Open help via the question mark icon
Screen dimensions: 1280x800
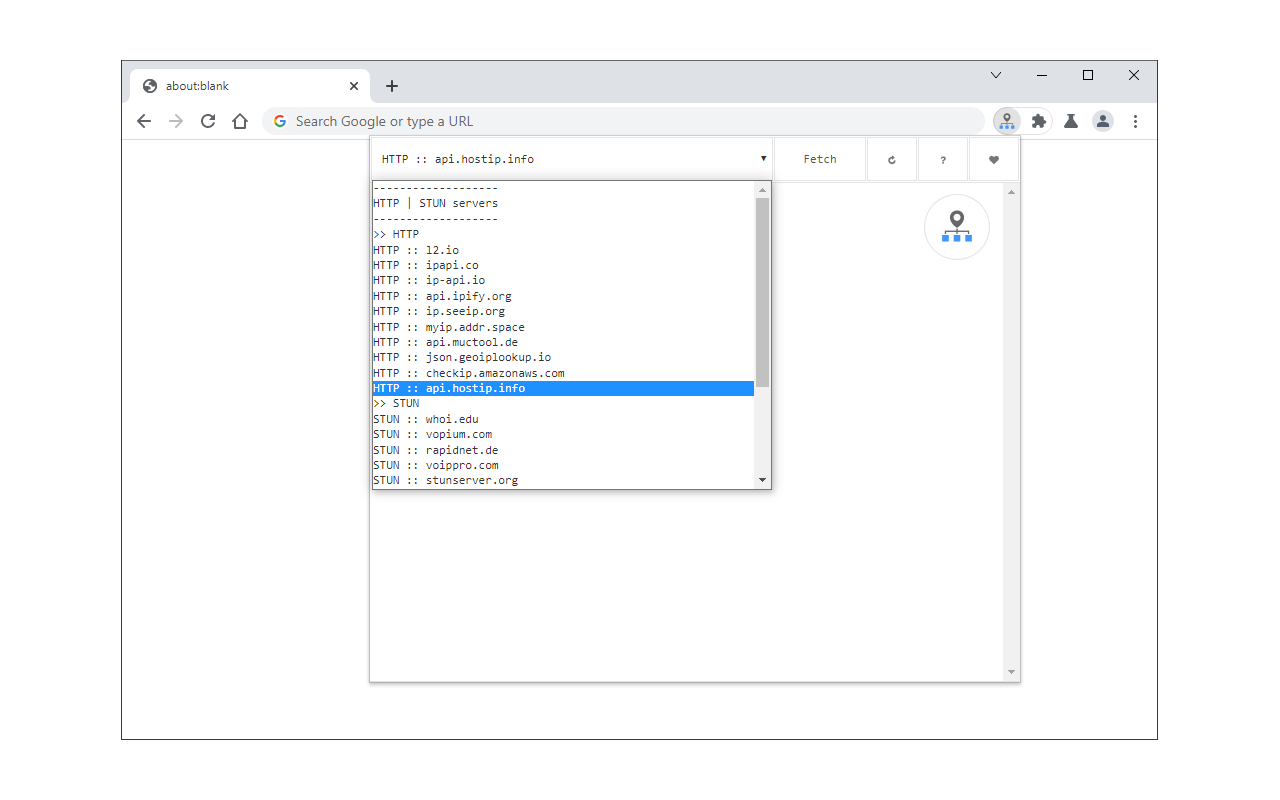(943, 159)
